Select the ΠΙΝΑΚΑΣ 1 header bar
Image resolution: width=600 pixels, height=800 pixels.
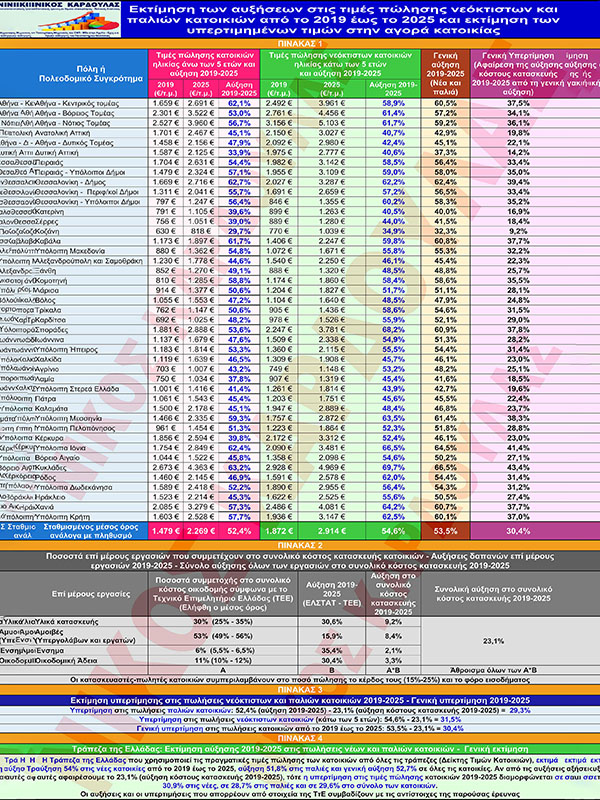[300, 43]
